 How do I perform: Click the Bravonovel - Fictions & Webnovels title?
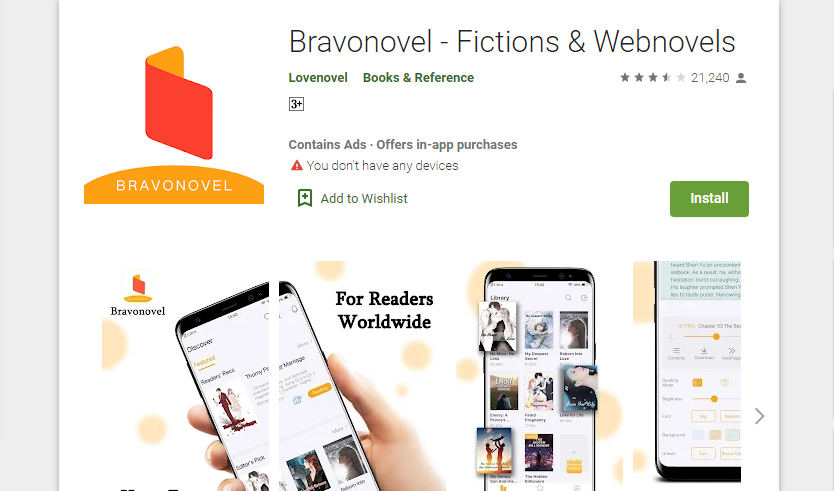coord(512,41)
